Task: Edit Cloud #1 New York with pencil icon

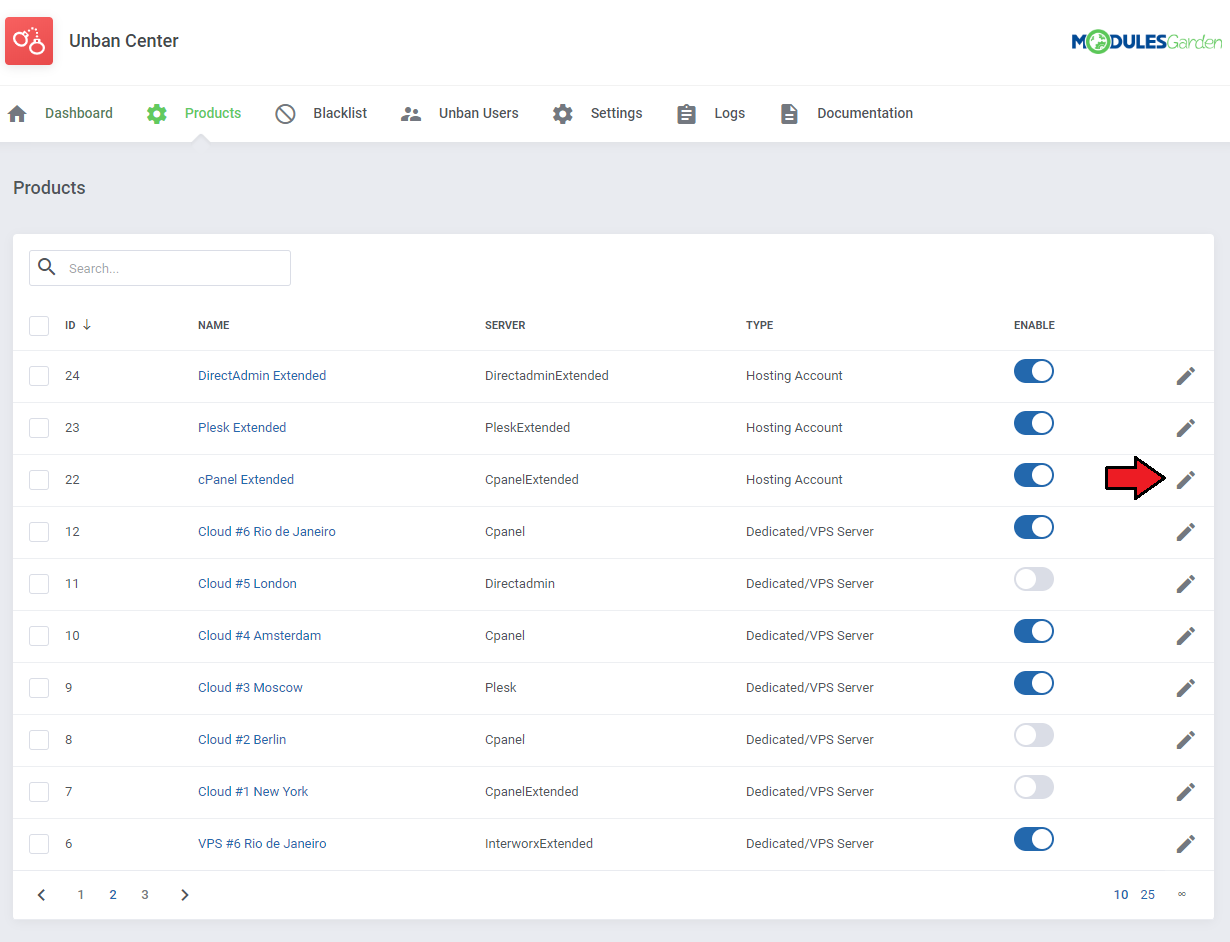Action: click(1186, 792)
